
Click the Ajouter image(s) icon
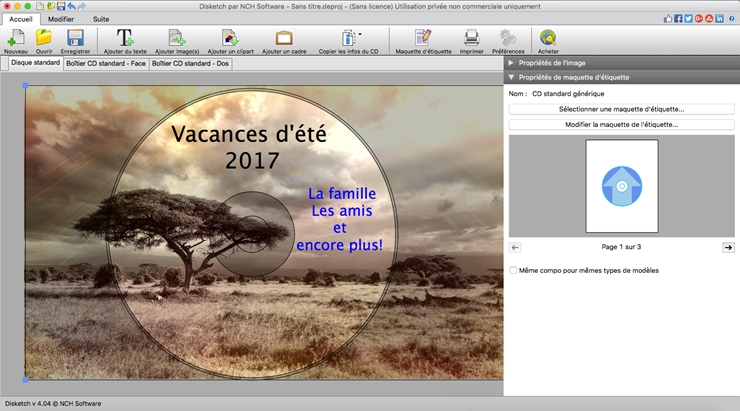click(x=177, y=38)
